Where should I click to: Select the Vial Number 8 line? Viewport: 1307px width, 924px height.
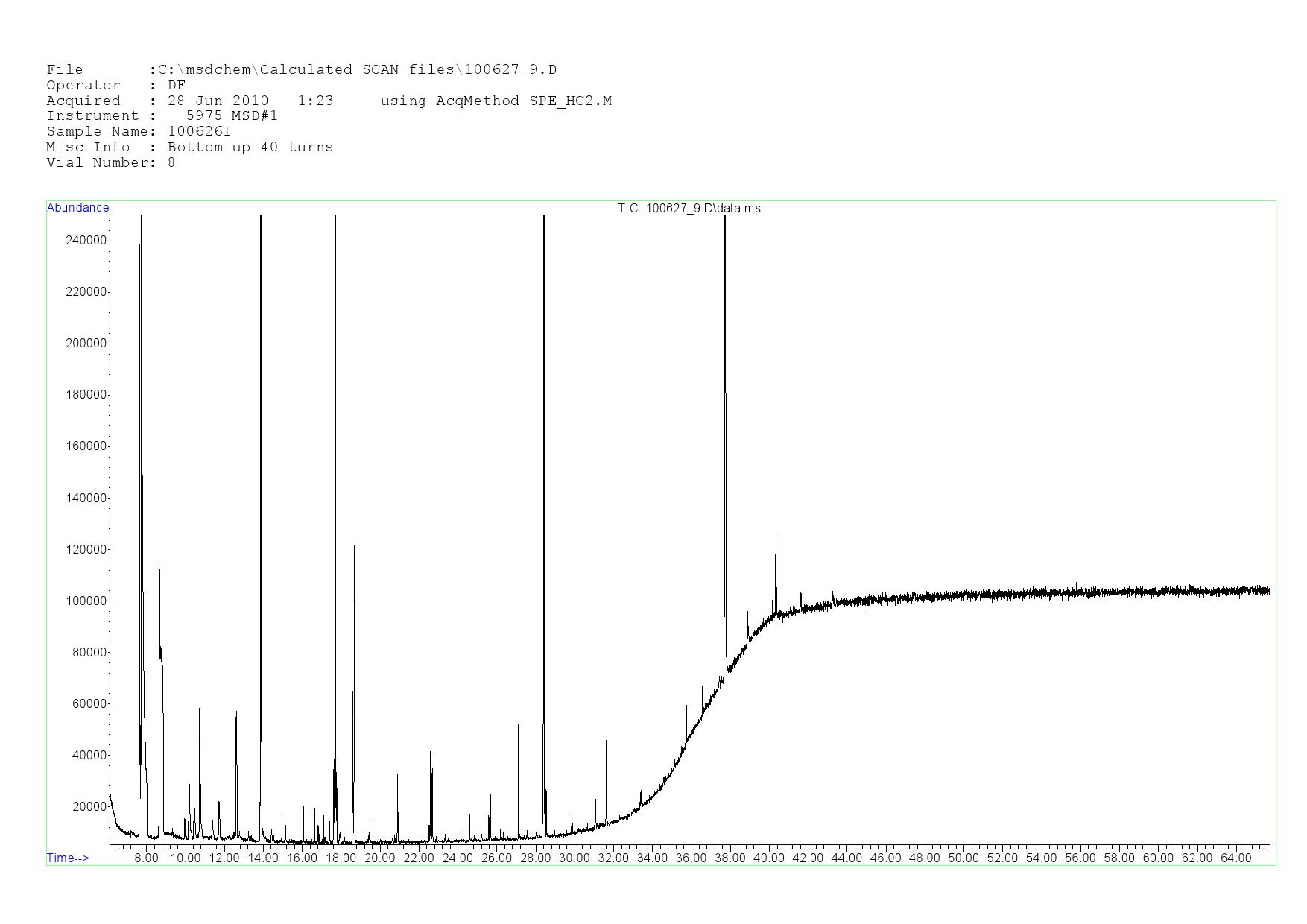110,163
